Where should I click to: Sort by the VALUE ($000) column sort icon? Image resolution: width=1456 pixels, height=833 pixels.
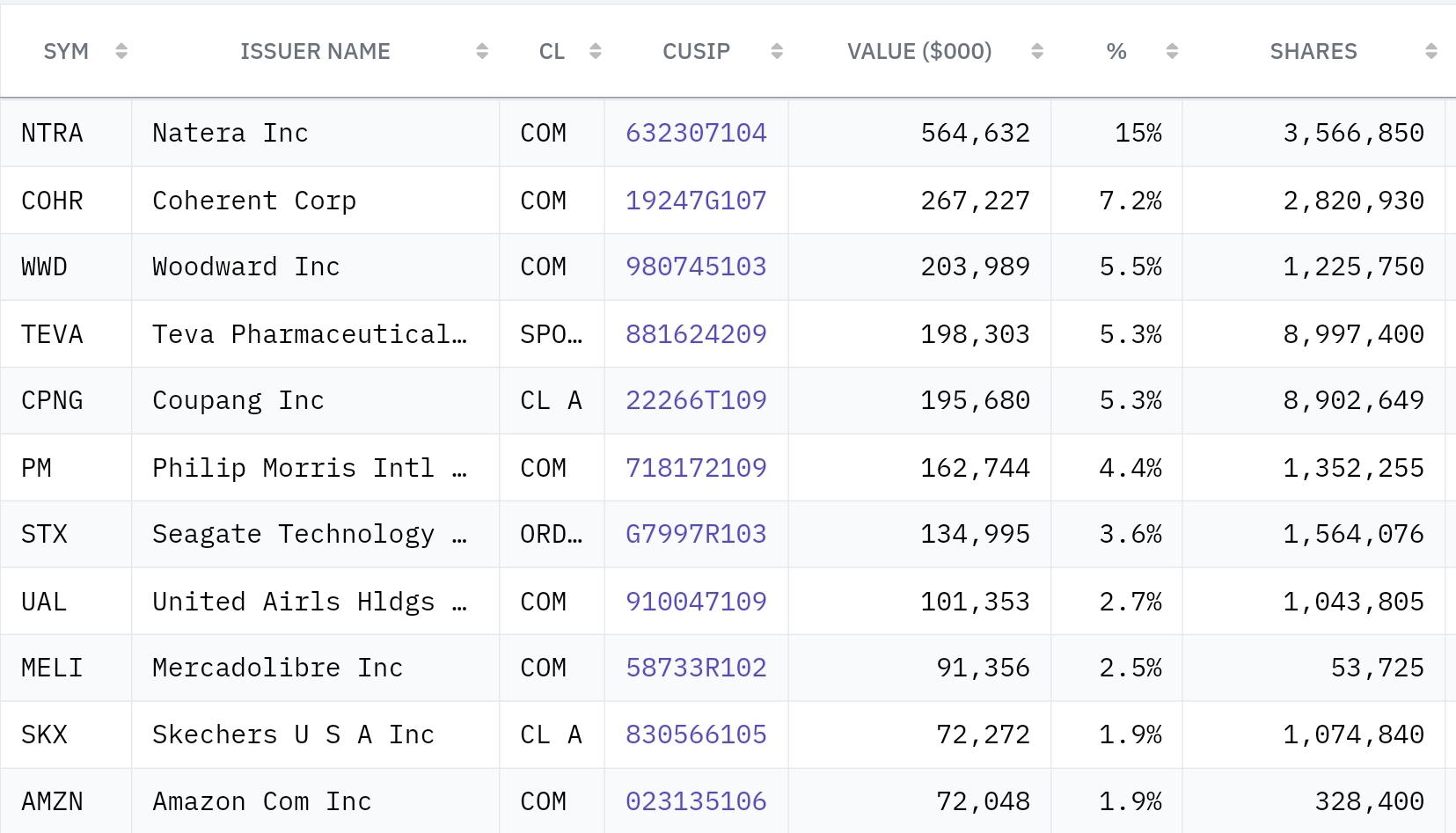pos(1037,52)
